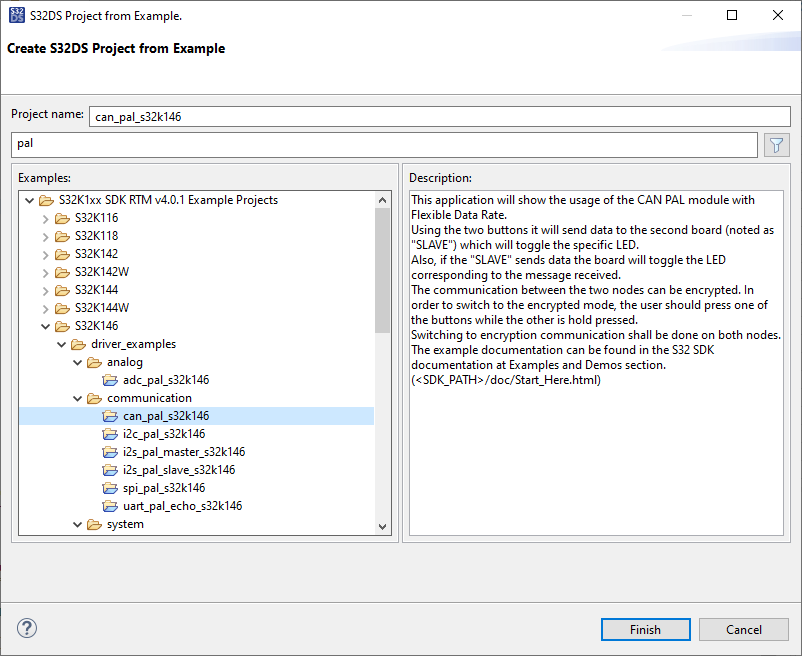Click the i2s_pal_master_s32k146 project icon
The image size is (802, 656).
coord(110,452)
